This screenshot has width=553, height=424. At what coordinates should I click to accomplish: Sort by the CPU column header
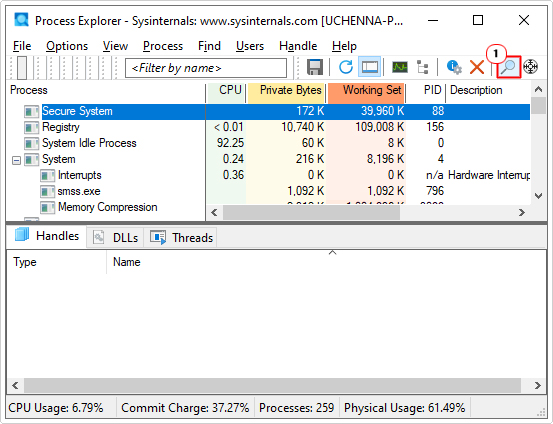point(226,90)
